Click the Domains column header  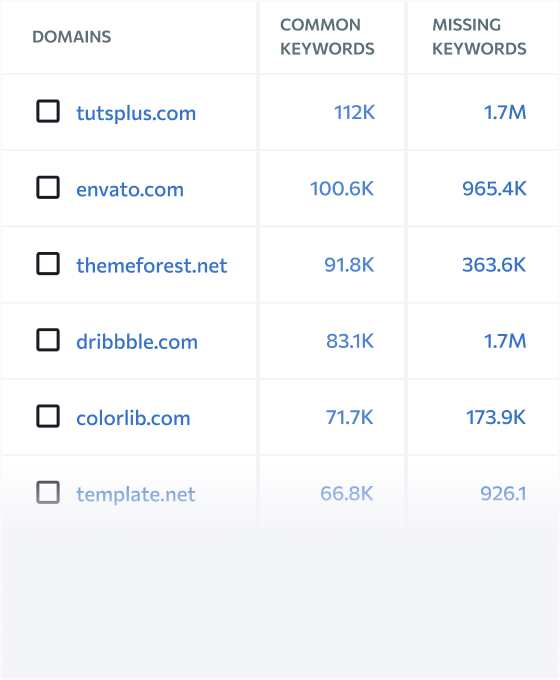(x=72, y=37)
